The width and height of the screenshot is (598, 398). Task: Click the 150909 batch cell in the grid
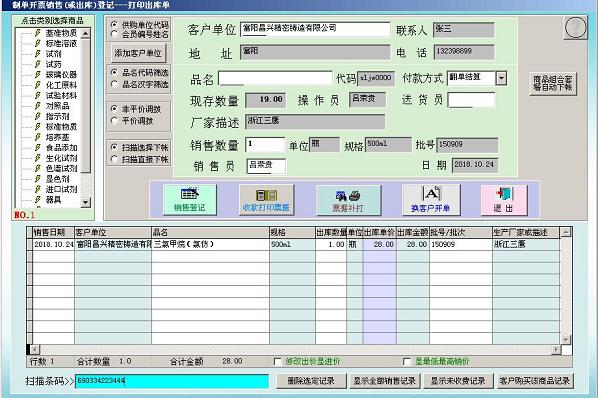click(x=461, y=244)
